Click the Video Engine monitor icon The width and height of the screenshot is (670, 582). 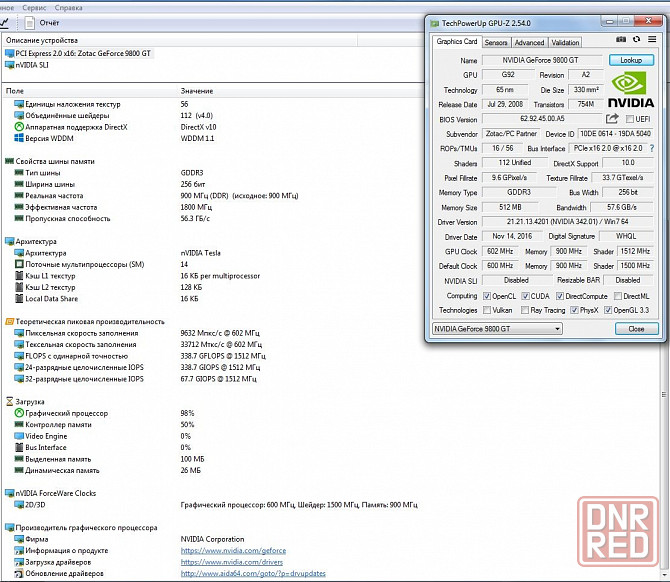pos(19,436)
